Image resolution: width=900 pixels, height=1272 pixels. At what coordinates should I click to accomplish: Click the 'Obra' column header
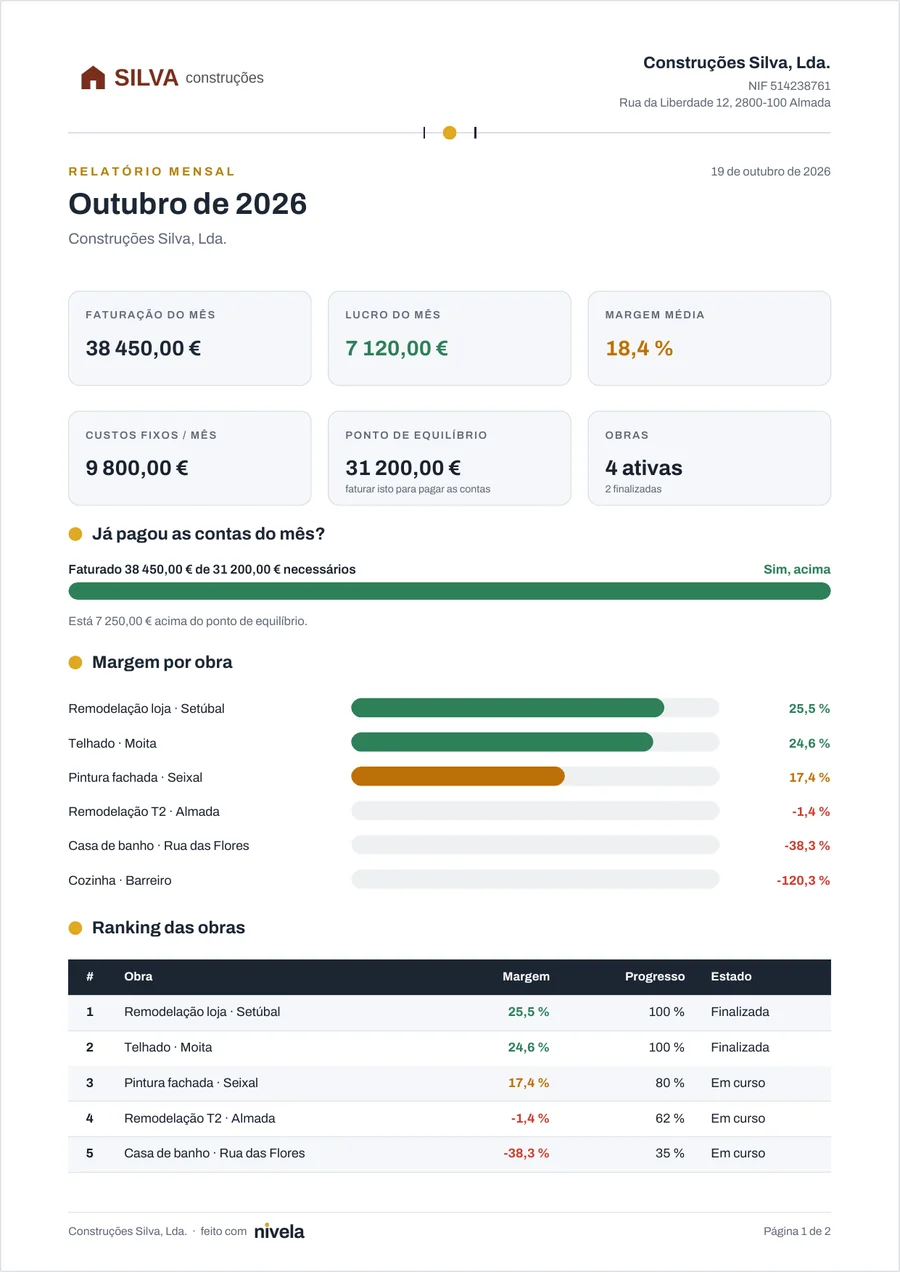138,976
